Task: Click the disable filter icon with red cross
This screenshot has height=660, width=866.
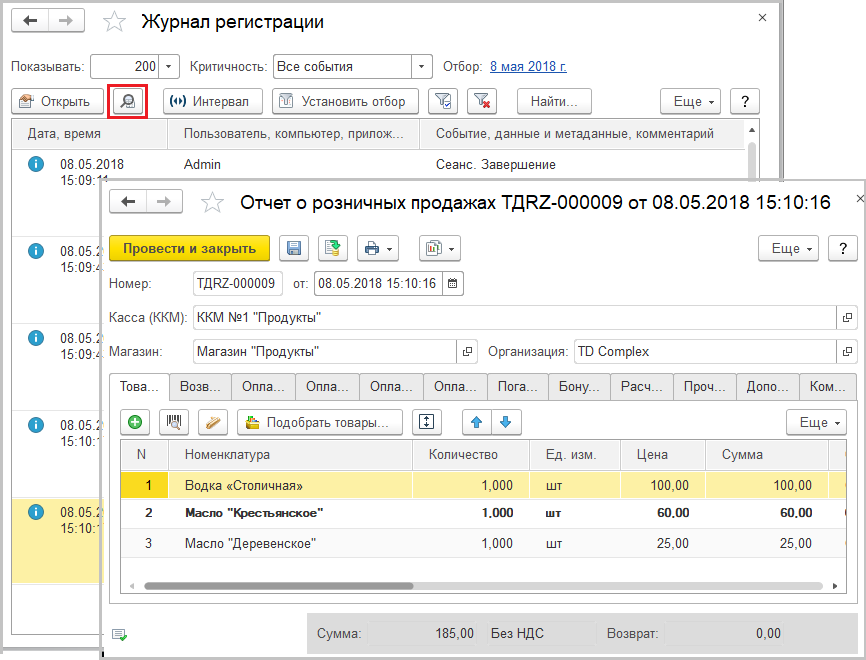Action: click(x=481, y=101)
